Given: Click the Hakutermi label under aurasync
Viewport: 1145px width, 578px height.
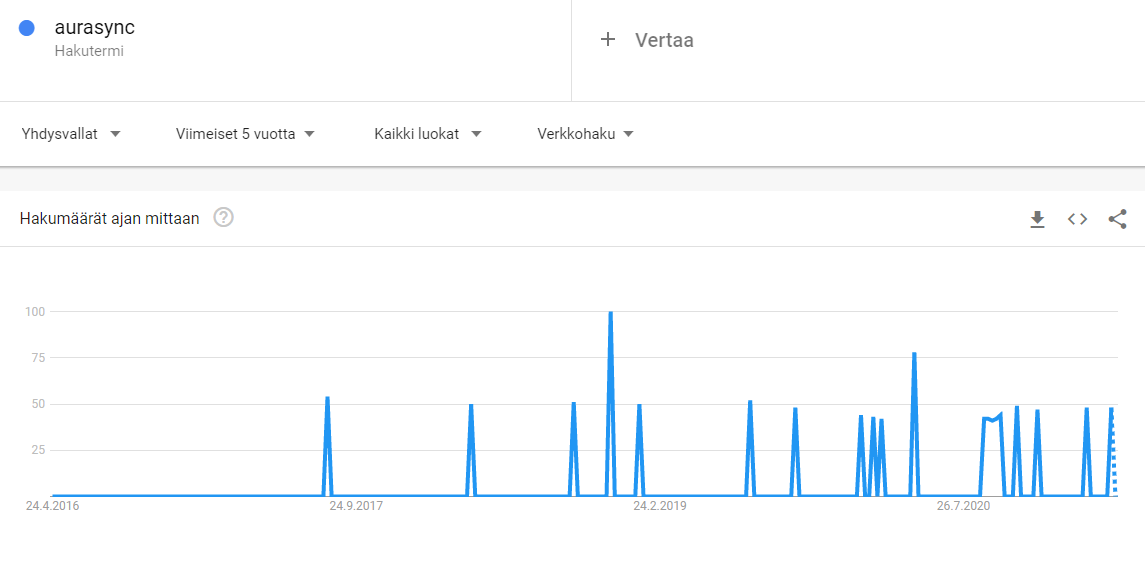Looking at the screenshot, I should (89, 51).
